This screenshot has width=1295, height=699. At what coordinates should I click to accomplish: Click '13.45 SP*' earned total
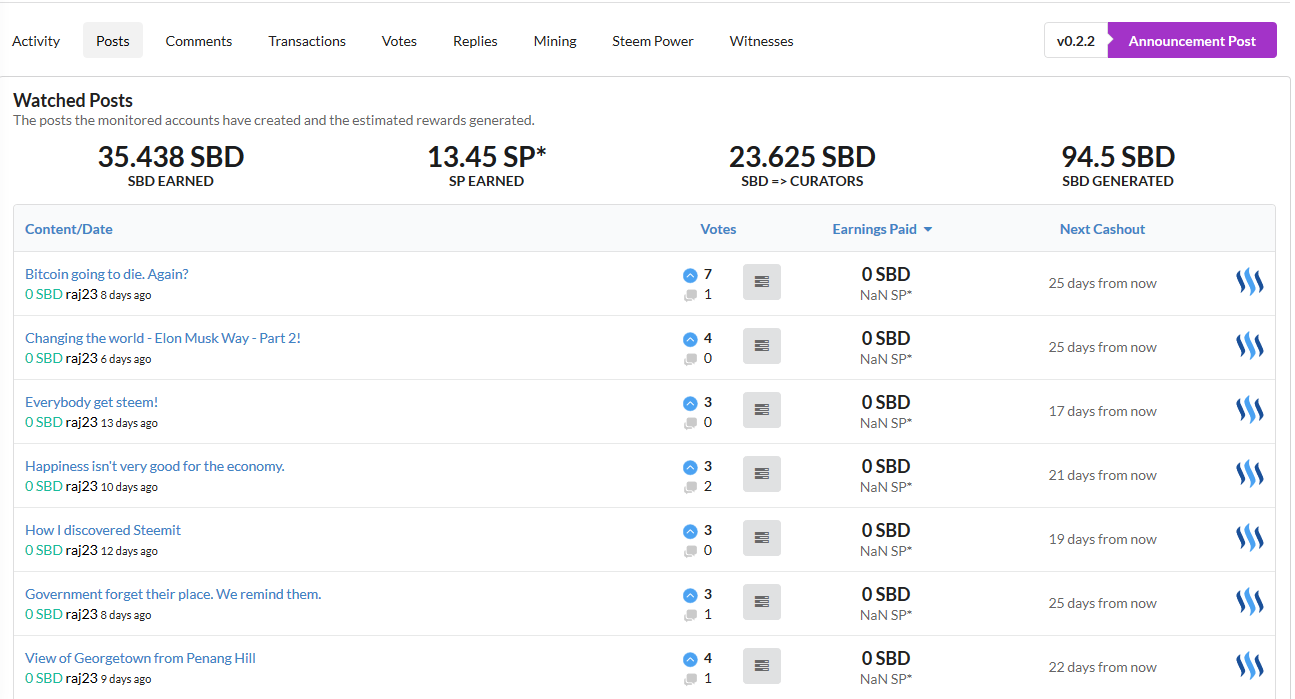click(x=487, y=157)
